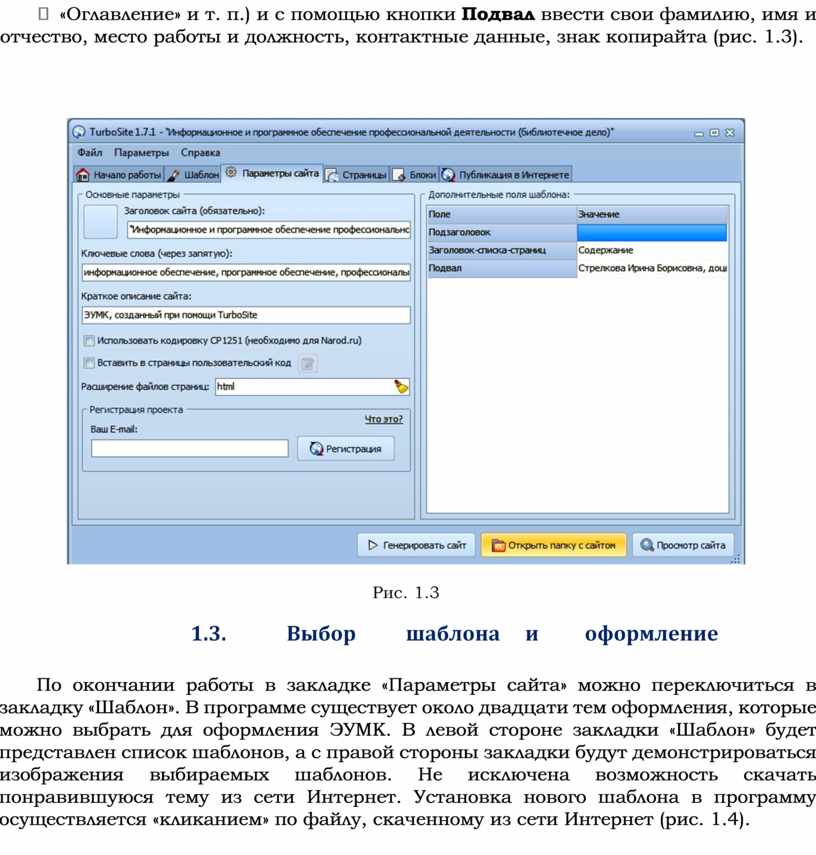Click the Заголовок сайта input field
The width and height of the screenshot is (816, 855).
(268, 230)
